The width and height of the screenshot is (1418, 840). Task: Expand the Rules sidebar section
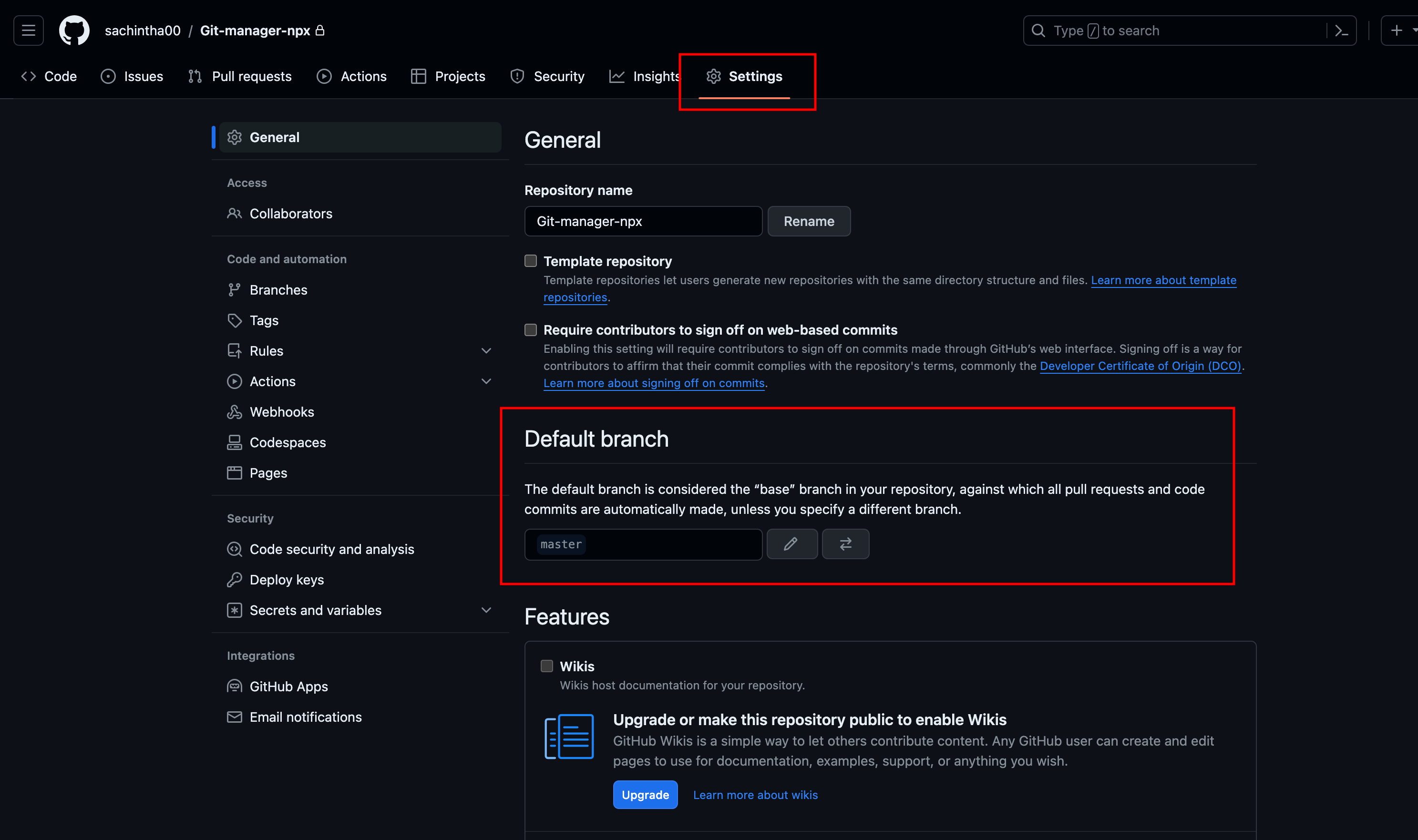486,351
